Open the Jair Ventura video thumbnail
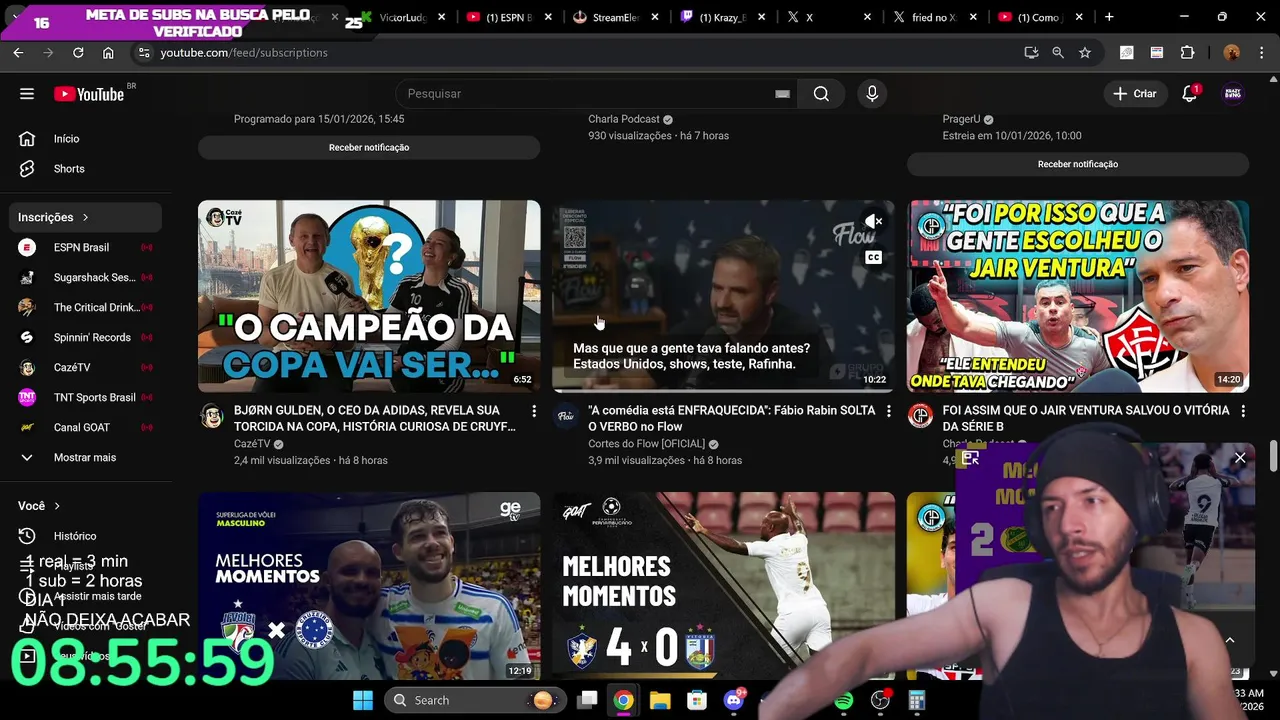The height and width of the screenshot is (720, 1280). point(1078,296)
